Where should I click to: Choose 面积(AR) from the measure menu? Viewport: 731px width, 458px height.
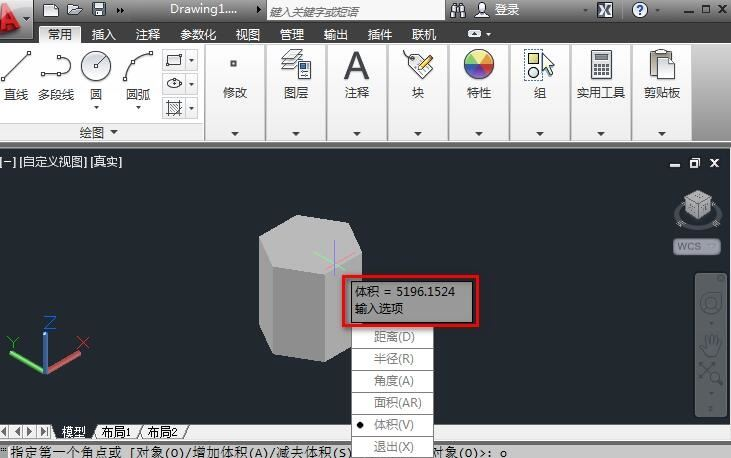click(393, 402)
